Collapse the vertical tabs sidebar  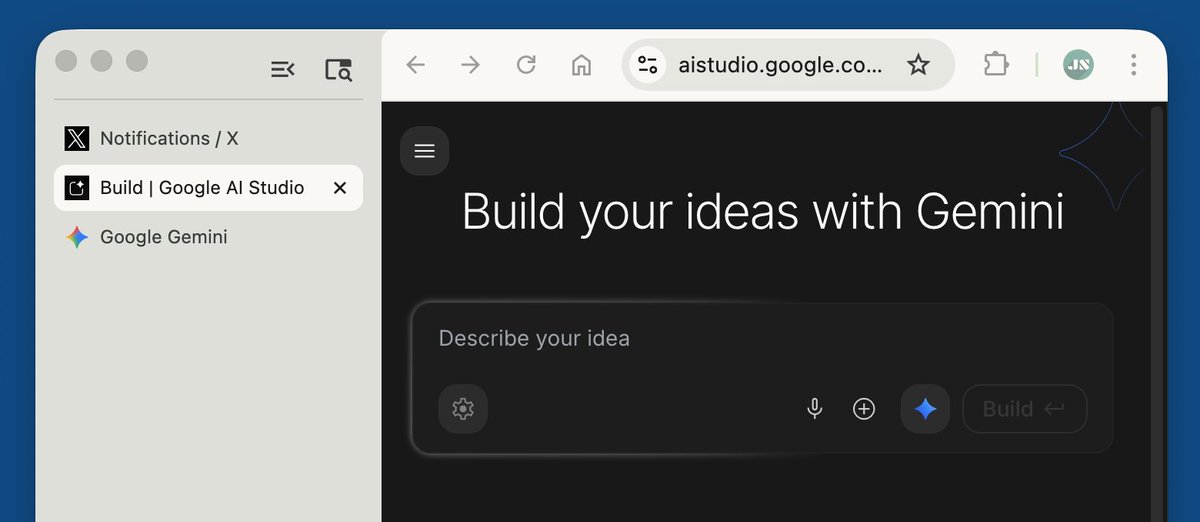tap(283, 69)
